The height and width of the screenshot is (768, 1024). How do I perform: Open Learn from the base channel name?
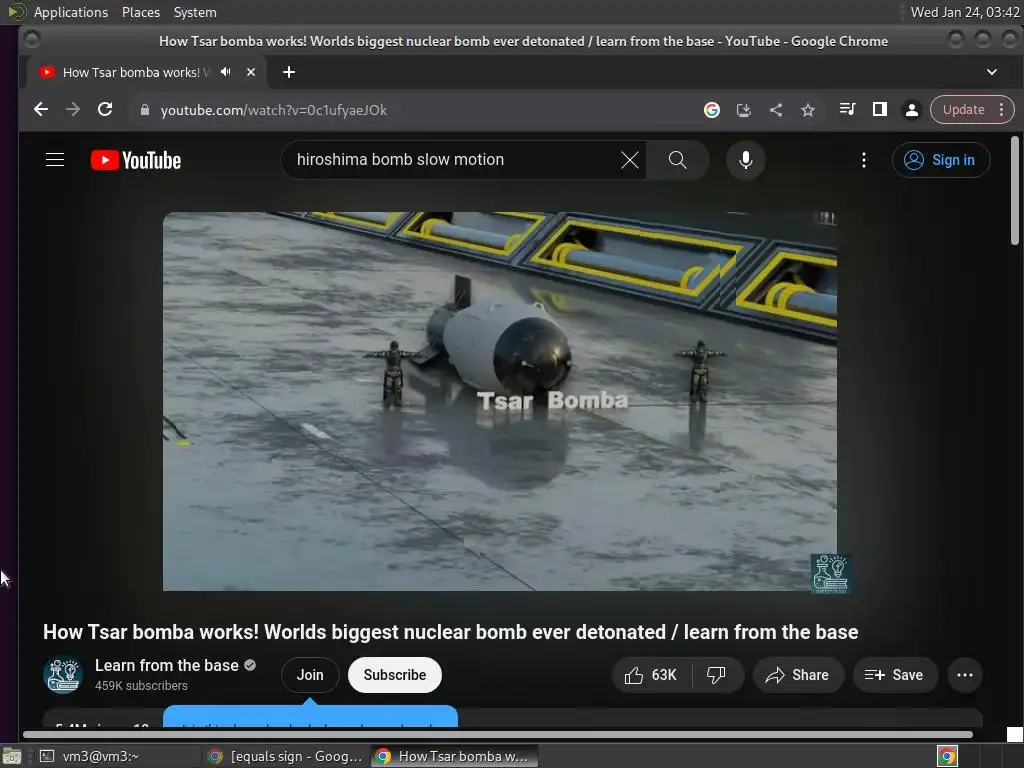[167, 665]
